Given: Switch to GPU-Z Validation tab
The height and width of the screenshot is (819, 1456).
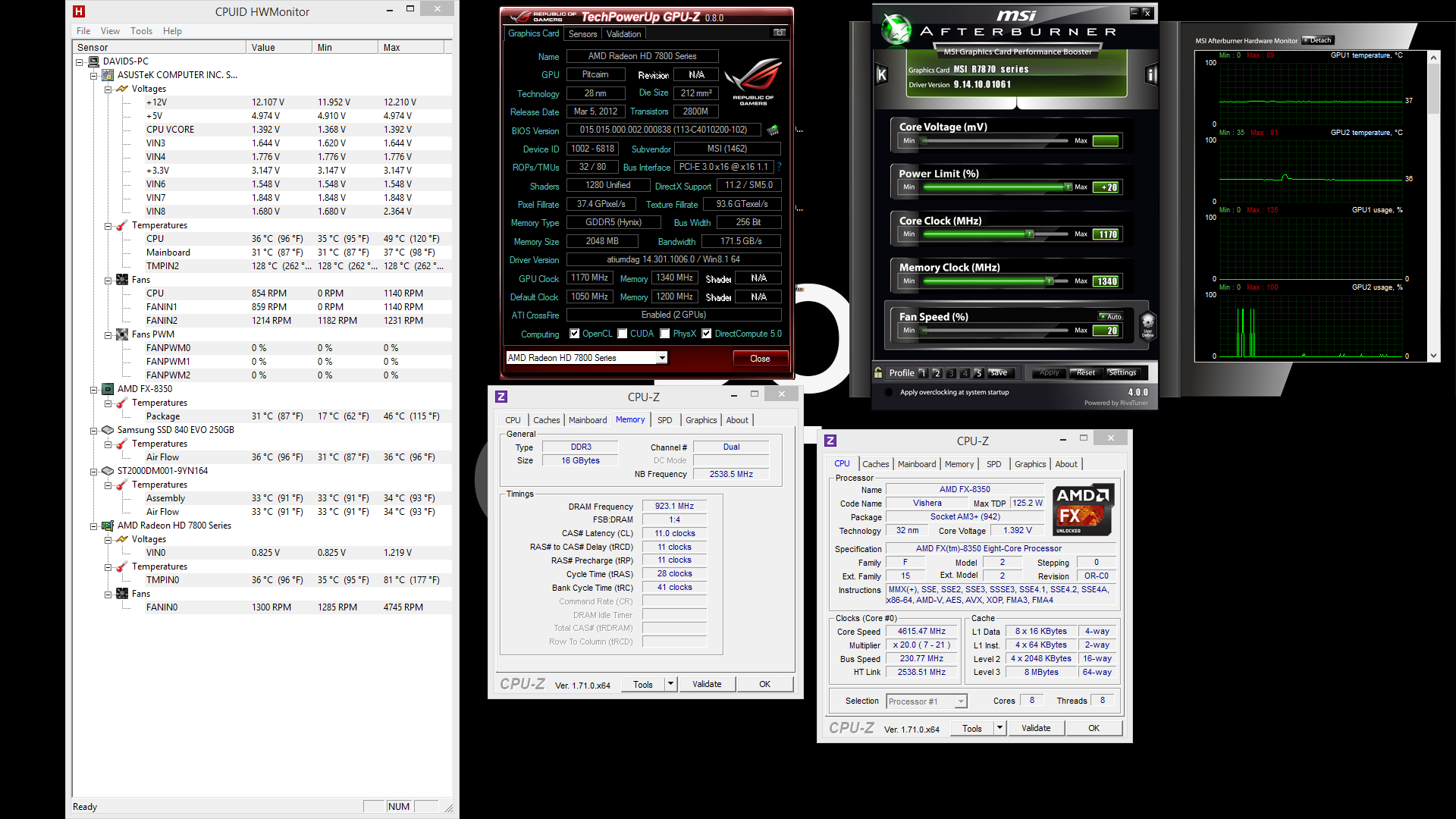Looking at the screenshot, I should 623,34.
